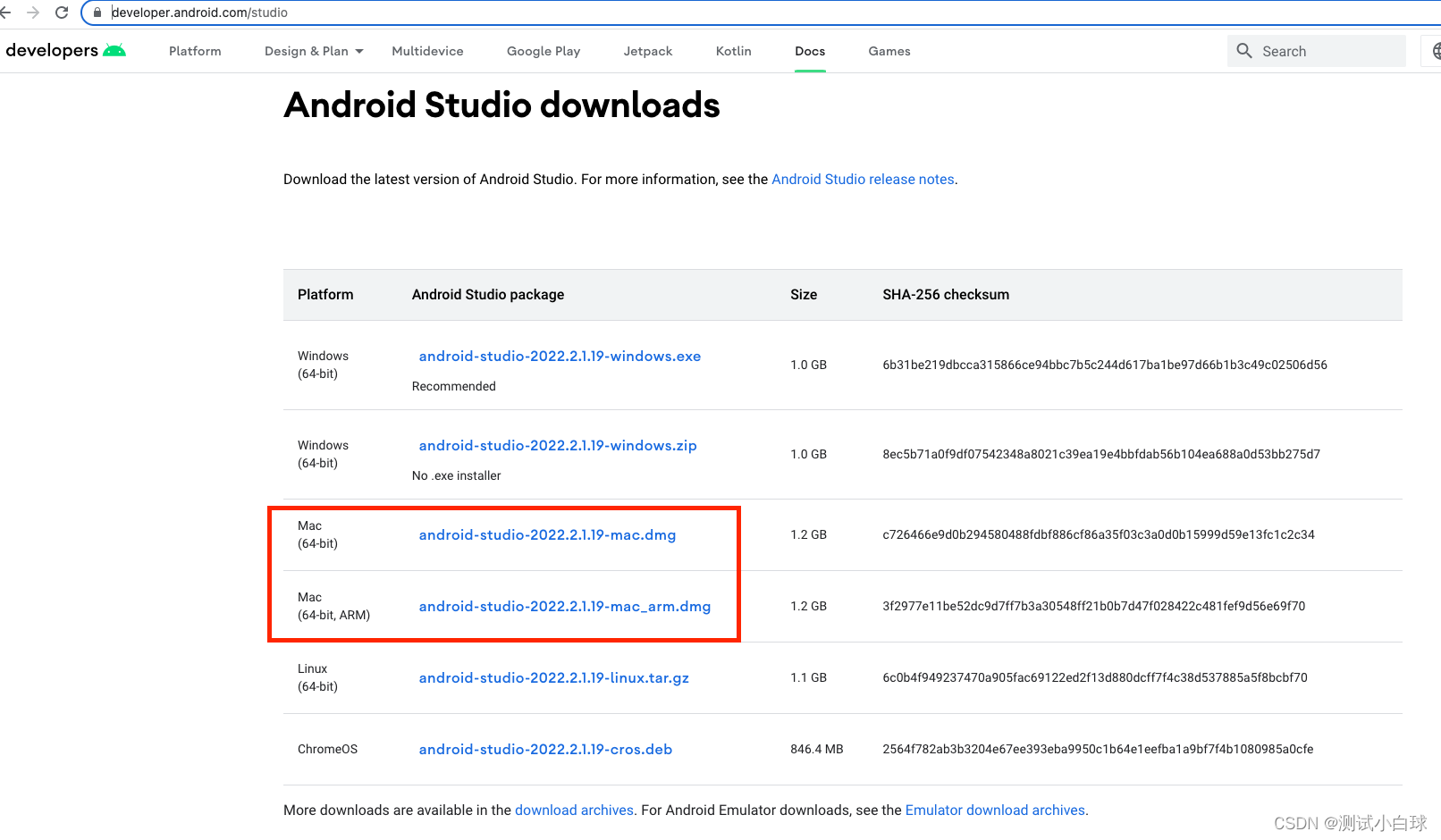This screenshot has width=1441, height=840.
Task: Click the Size column header
Action: coord(804,294)
